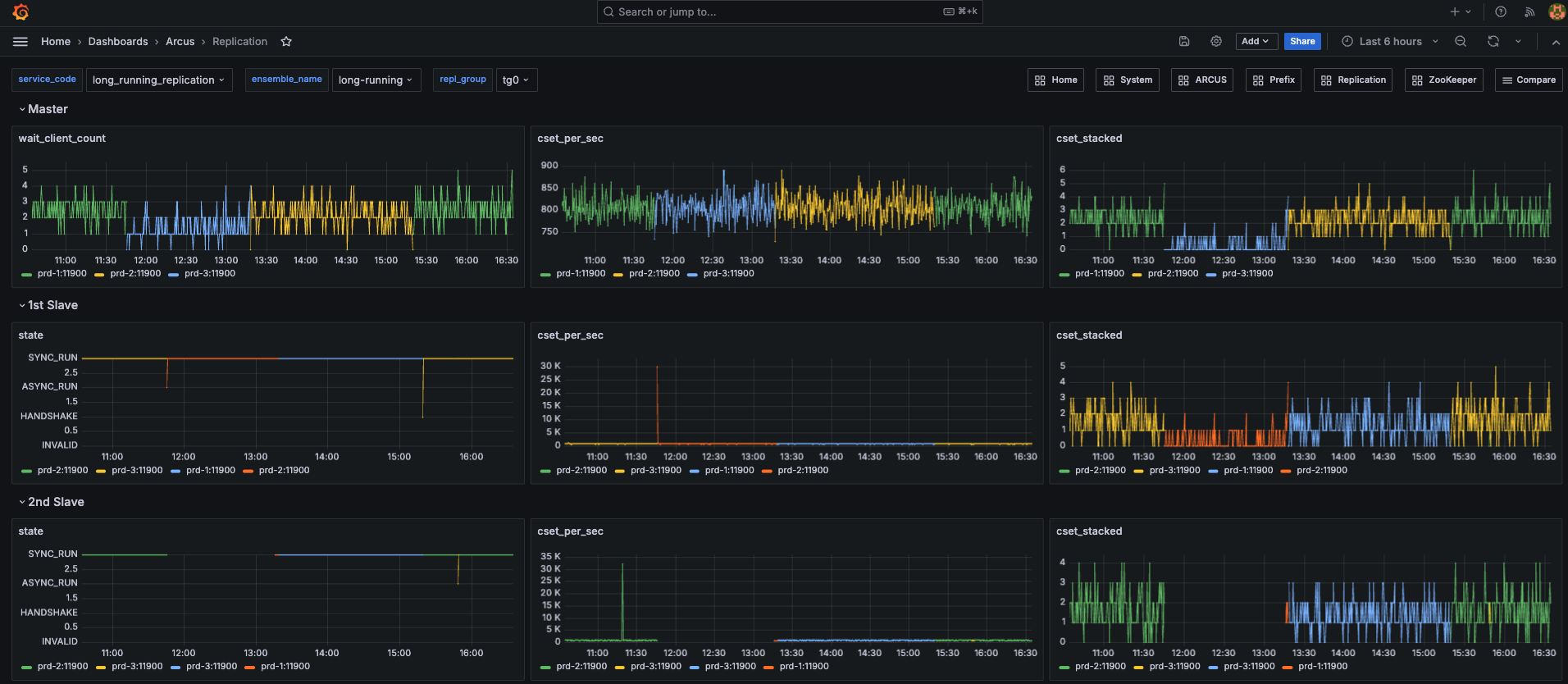
Task: Click the save dashboard icon
Action: coord(1184,42)
